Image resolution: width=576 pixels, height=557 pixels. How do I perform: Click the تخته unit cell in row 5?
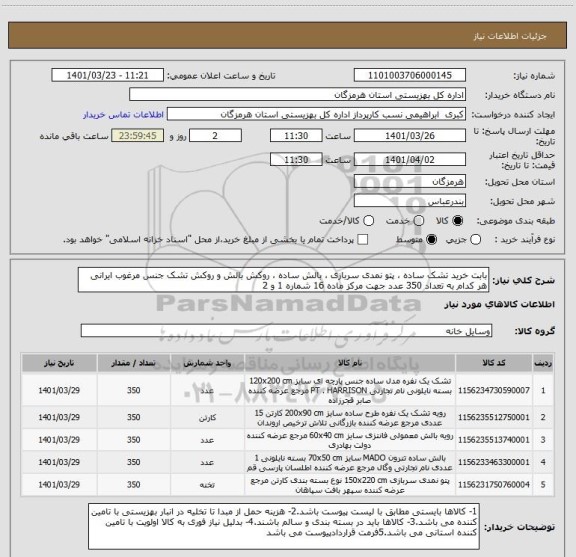click(207, 485)
